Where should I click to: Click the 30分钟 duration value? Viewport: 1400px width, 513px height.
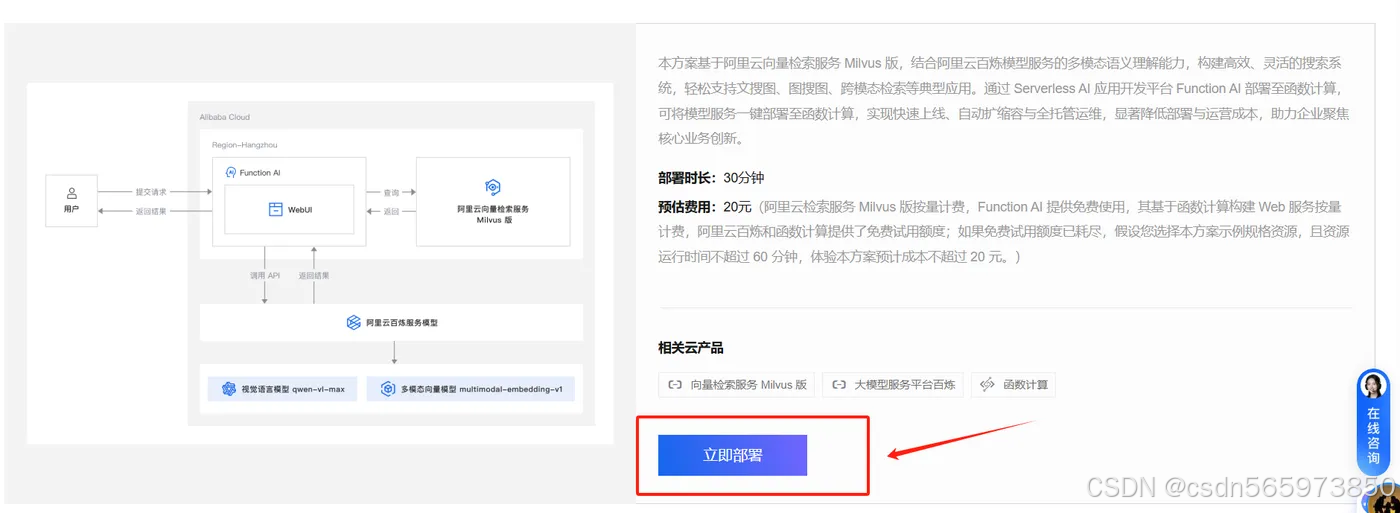pyautogui.click(x=744, y=177)
